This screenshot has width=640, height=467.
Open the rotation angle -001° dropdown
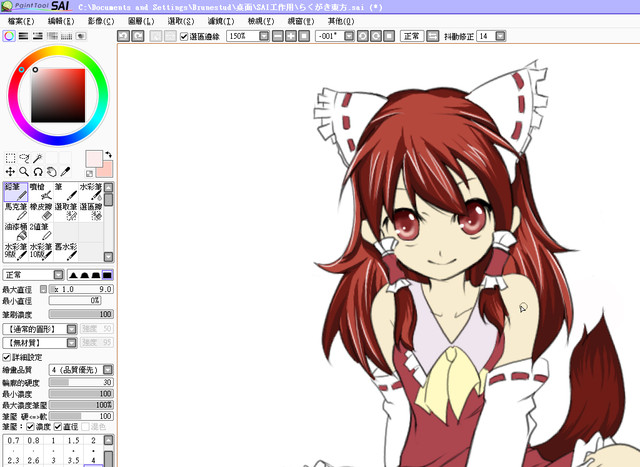[x=349, y=36]
